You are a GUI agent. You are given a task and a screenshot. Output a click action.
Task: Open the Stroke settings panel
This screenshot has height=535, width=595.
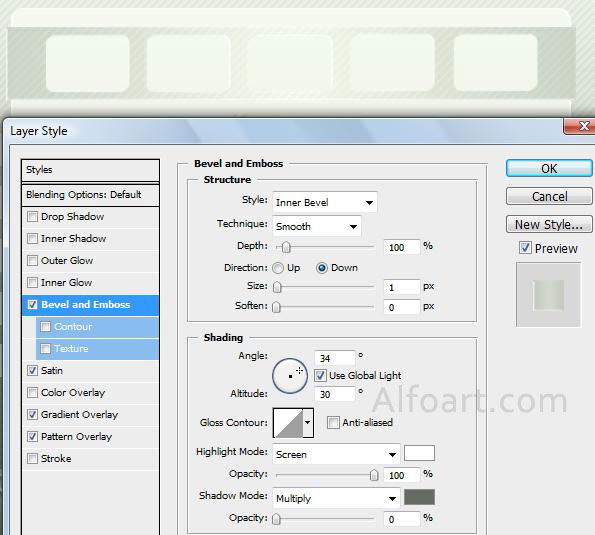56,459
